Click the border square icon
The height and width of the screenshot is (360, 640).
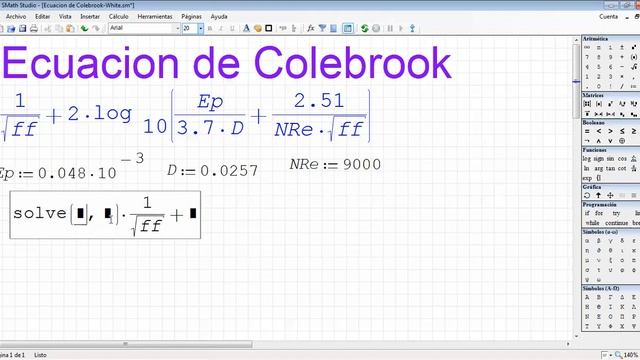(x=269, y=29)
